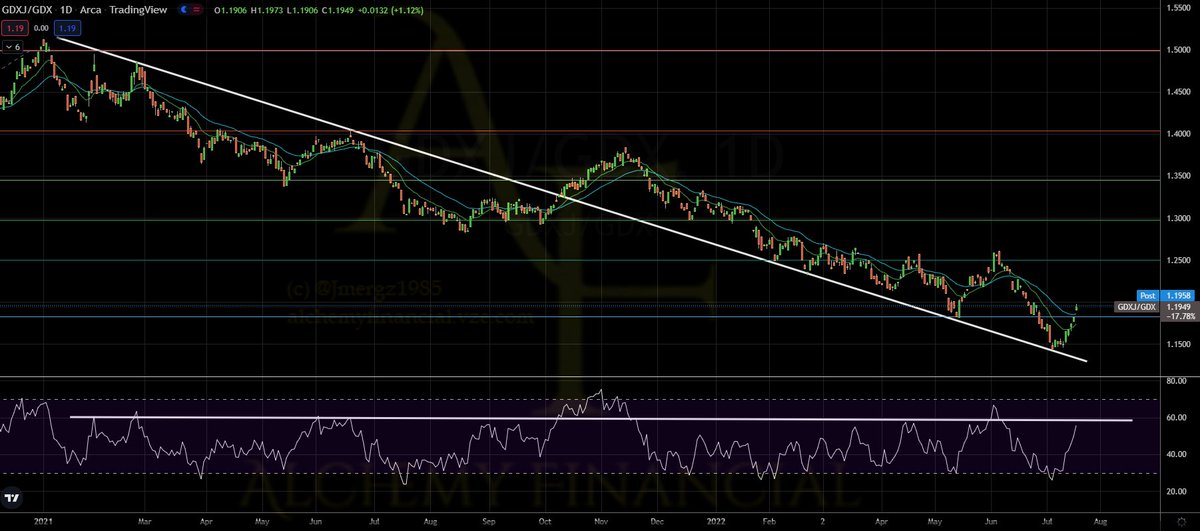The height and width of the screenshot is (531, 1200).
Task: Click the 1.3500 price axis level
Action: click(1178, 176)
